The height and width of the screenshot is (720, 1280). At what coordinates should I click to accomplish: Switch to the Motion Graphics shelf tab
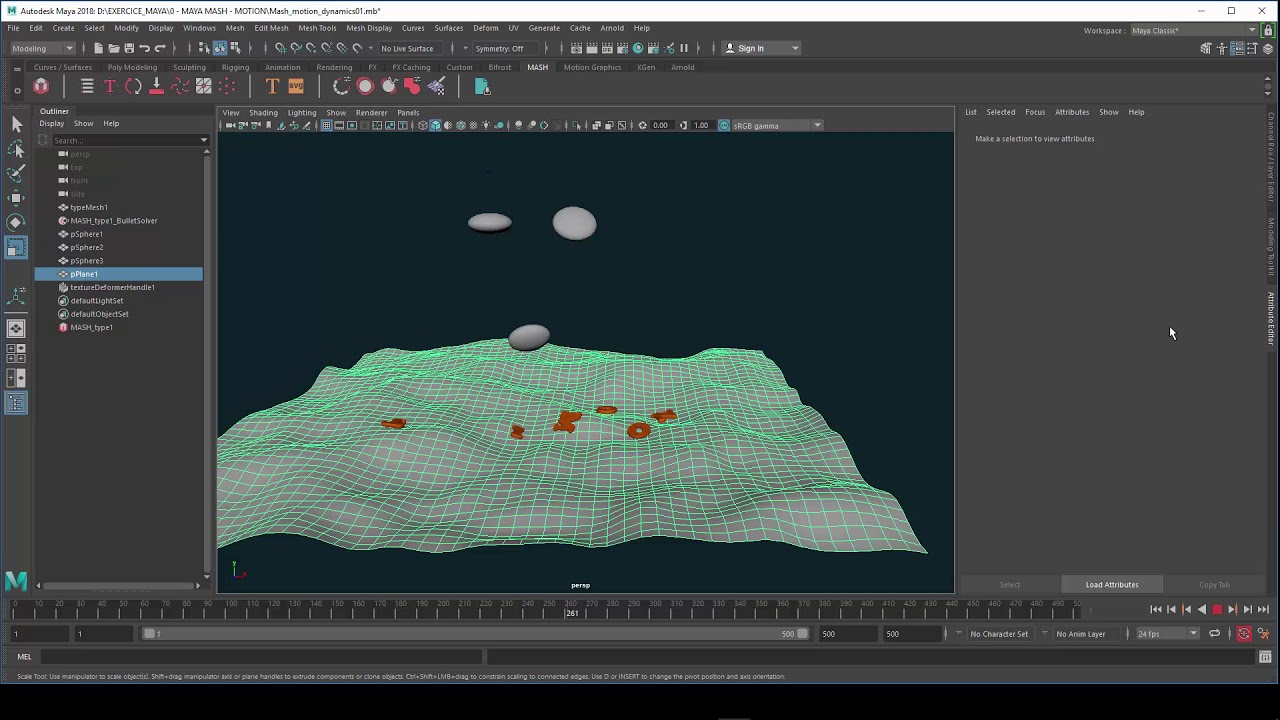pos(592,67)
